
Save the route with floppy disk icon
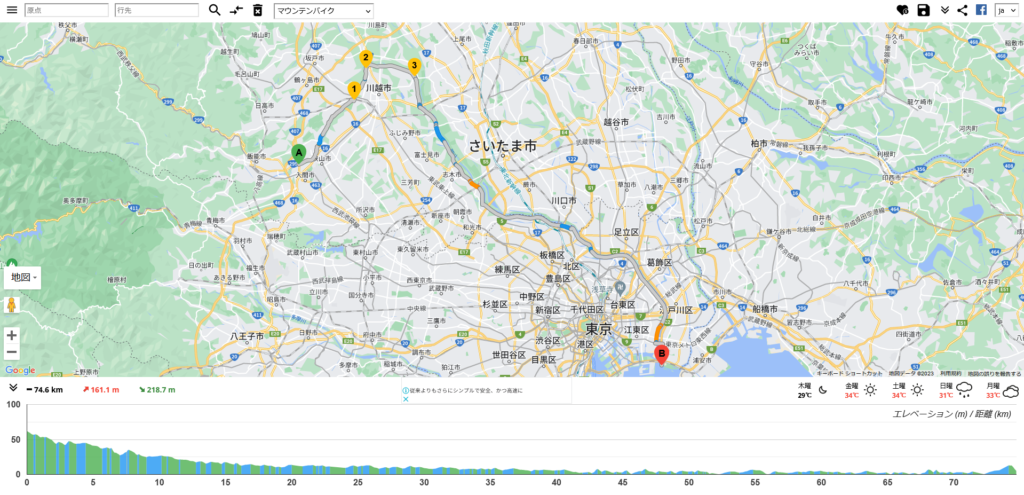point(924,10)
